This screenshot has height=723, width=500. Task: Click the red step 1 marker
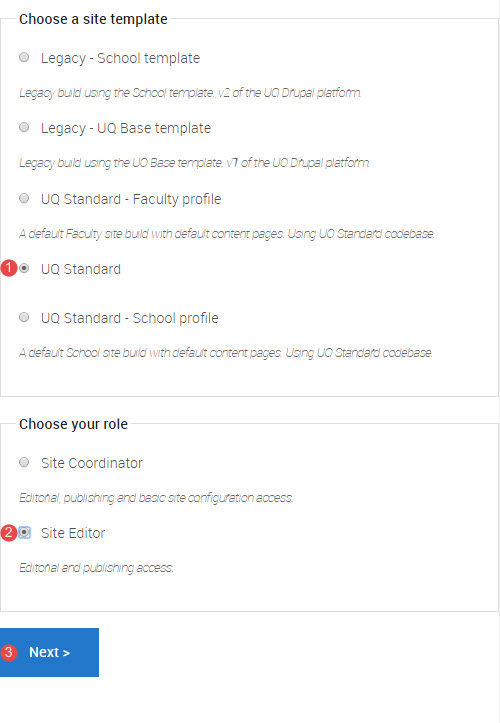(x=9, y=268)
